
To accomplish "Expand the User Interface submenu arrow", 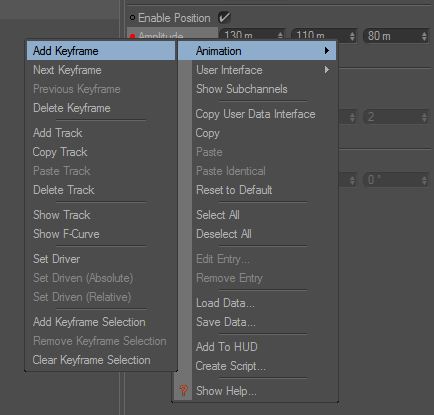I will [x=327, y=70].
